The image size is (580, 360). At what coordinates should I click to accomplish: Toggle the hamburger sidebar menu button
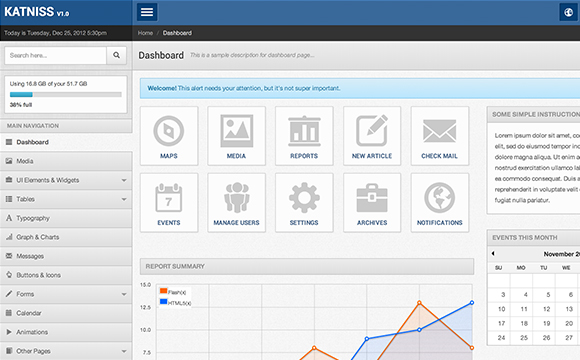tap(147, 12)
